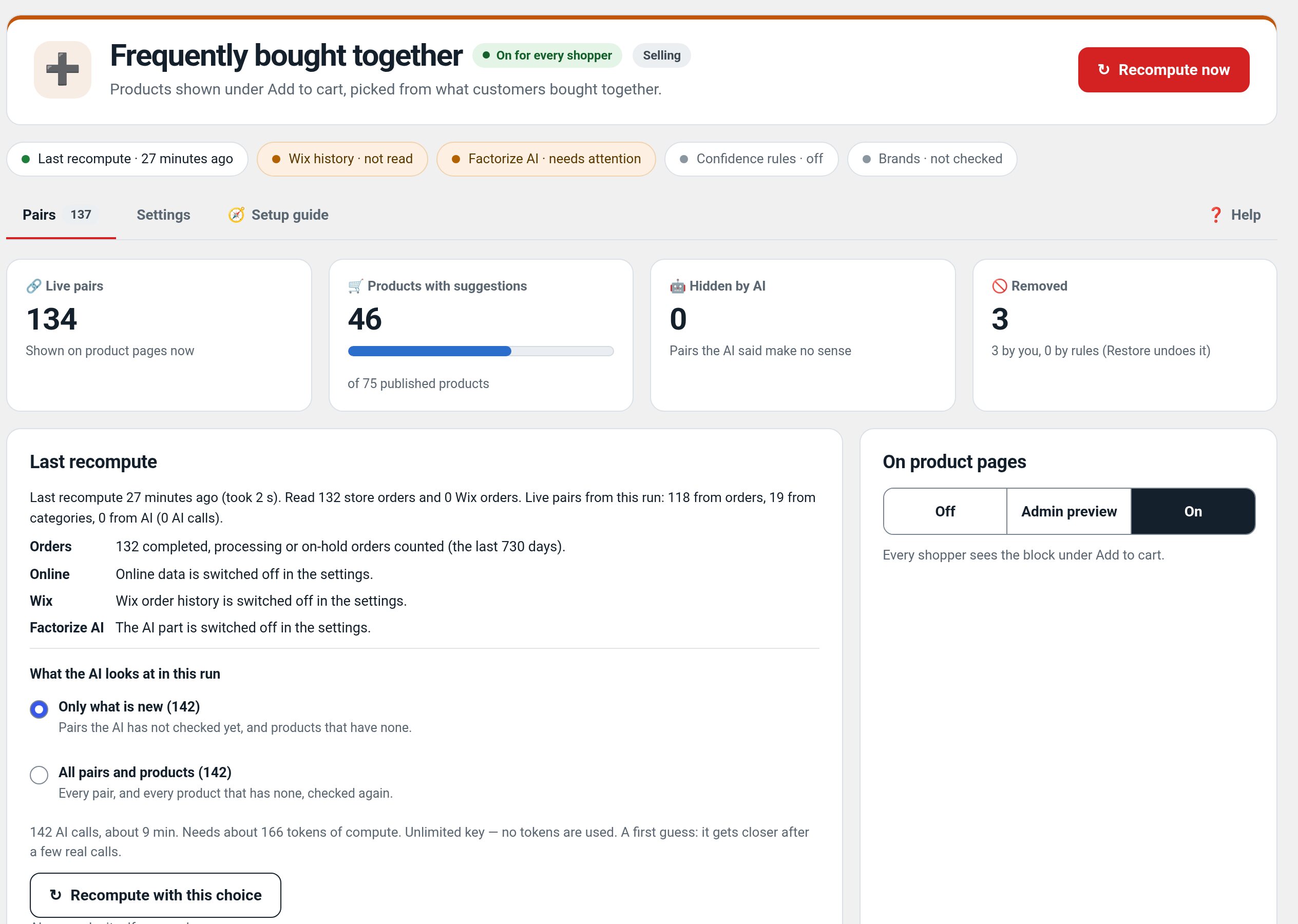Click the On product pages heading
The image size is (1298, 924).
click(x=955, y=461)
